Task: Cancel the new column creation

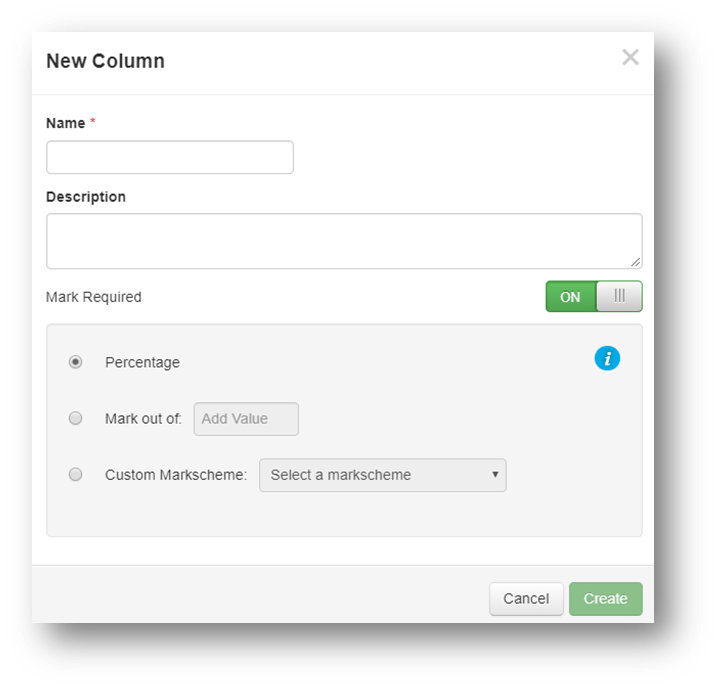Action: pos(526,599)
